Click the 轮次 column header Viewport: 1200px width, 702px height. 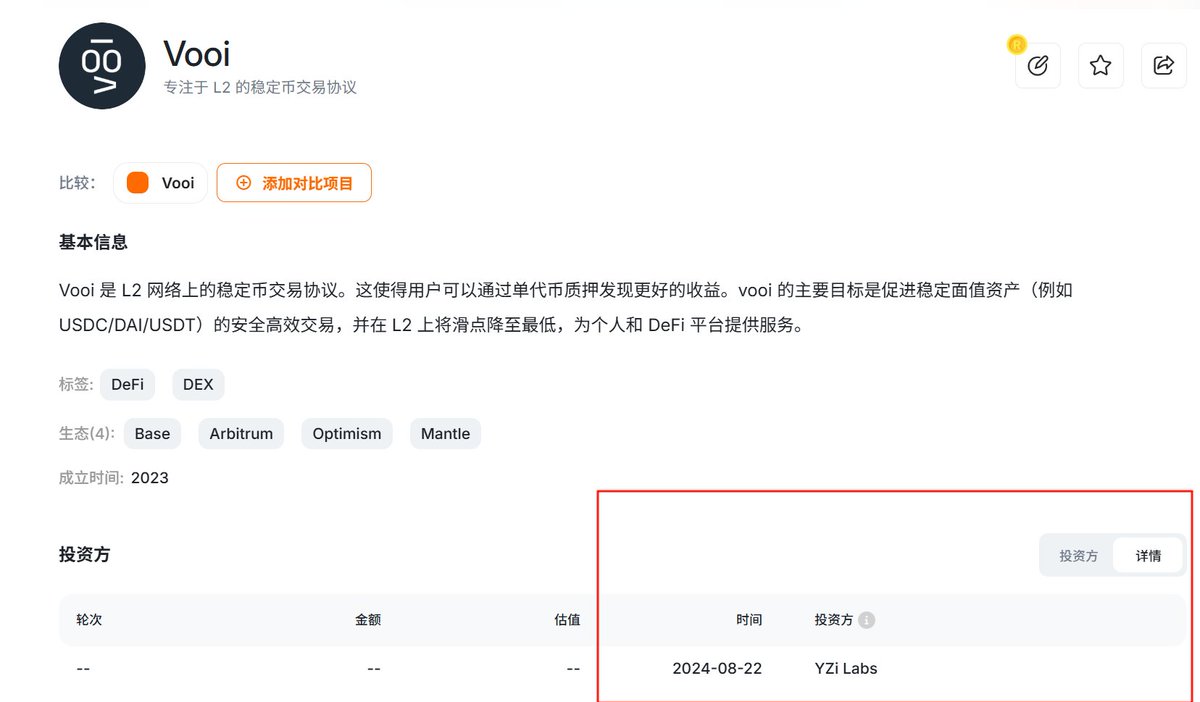pos(89,620)
